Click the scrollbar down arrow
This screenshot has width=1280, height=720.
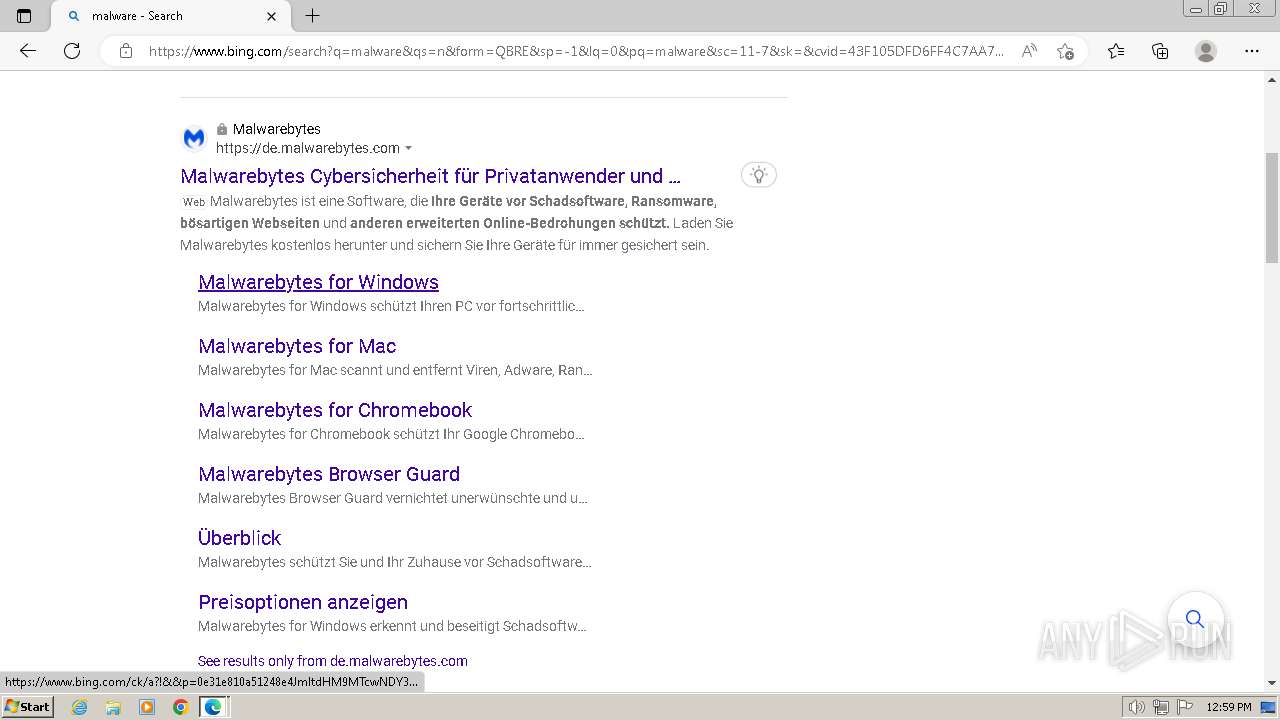click(1272, 683)
